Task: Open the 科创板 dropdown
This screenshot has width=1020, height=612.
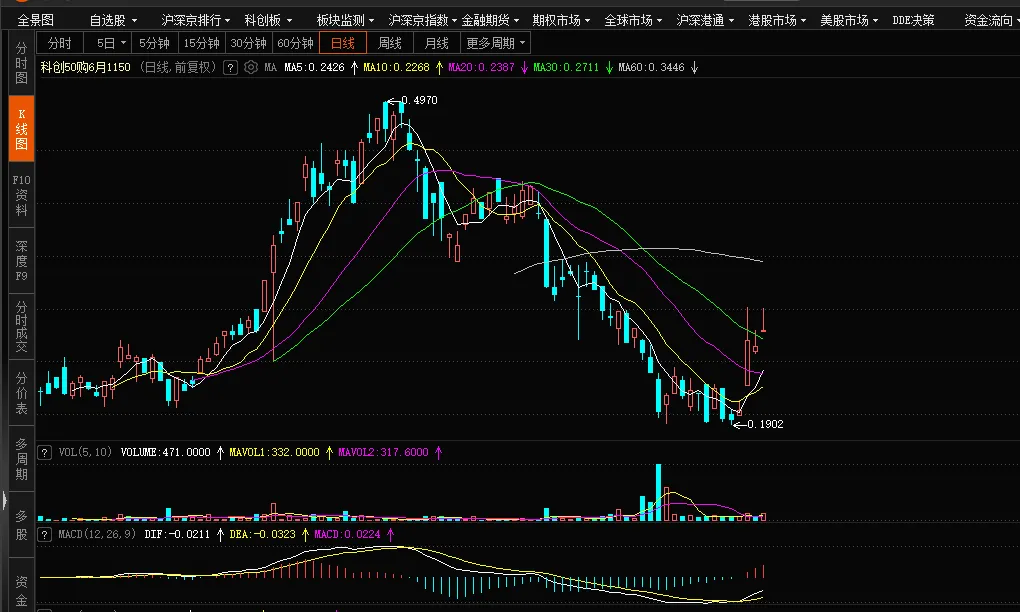Action: (x=268, y=20)
